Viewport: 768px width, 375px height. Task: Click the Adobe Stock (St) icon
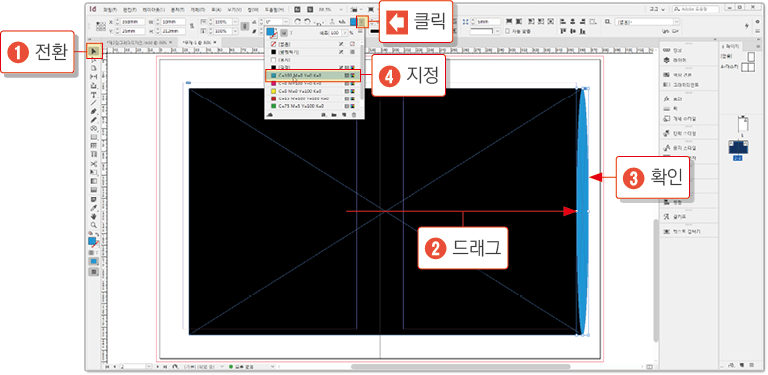click(310, 9)
